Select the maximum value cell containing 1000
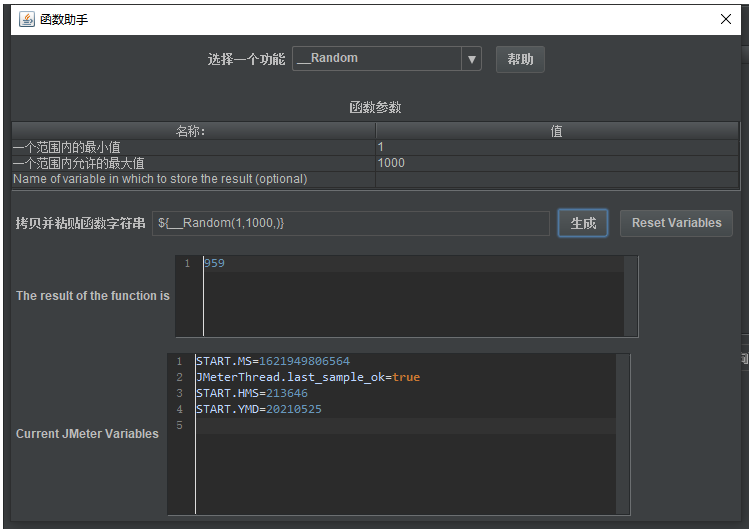The width and height of the screenshot is (752, 532). tap(557, 163)
